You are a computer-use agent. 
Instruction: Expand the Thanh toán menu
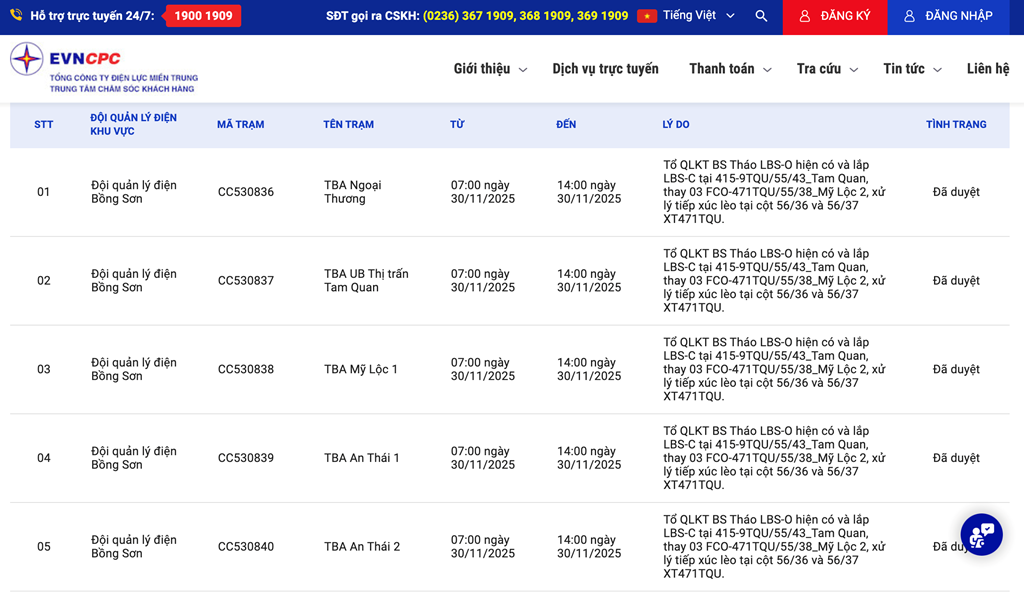click(x=729, y=69)
